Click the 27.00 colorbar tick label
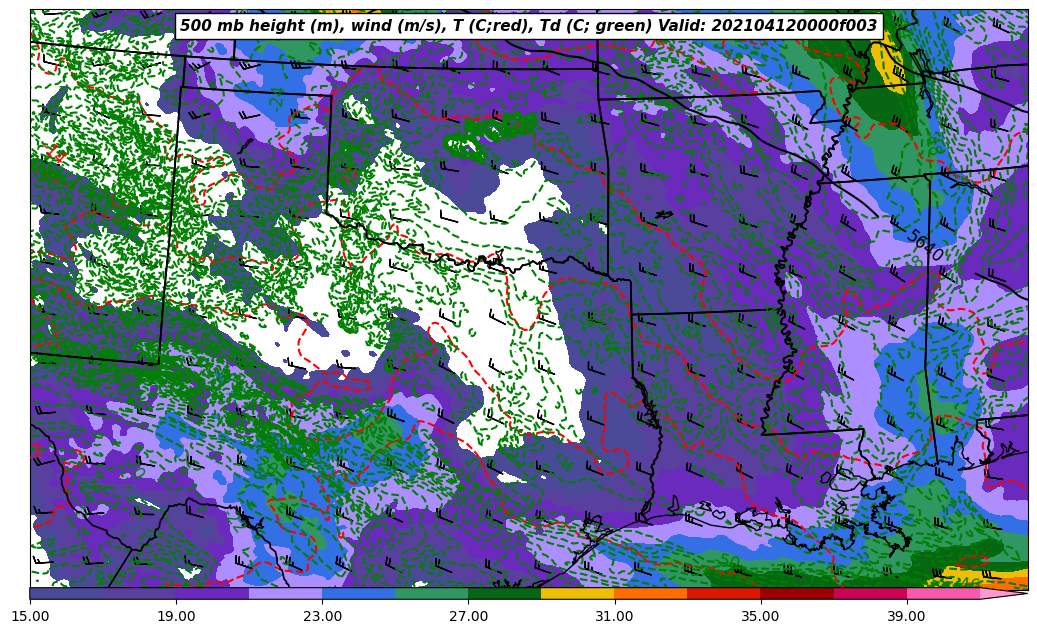Image resolution: width=1037 pixels, height=633 pixels. [x=468, y=616]
